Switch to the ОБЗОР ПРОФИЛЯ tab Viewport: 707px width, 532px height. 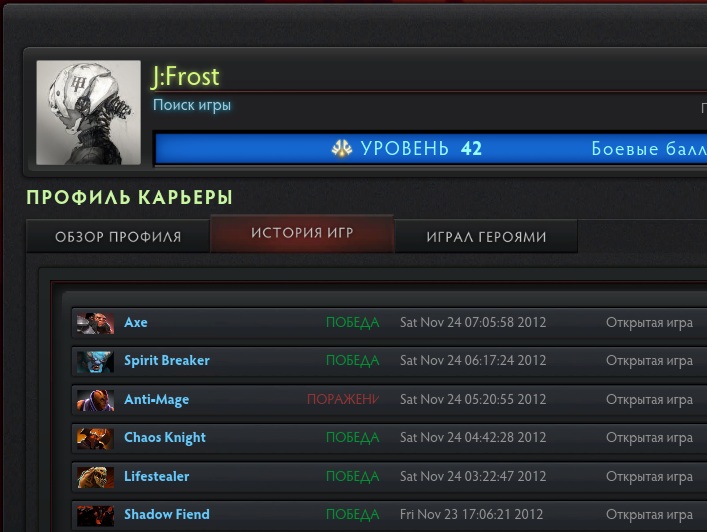click(x=118, y=236)
